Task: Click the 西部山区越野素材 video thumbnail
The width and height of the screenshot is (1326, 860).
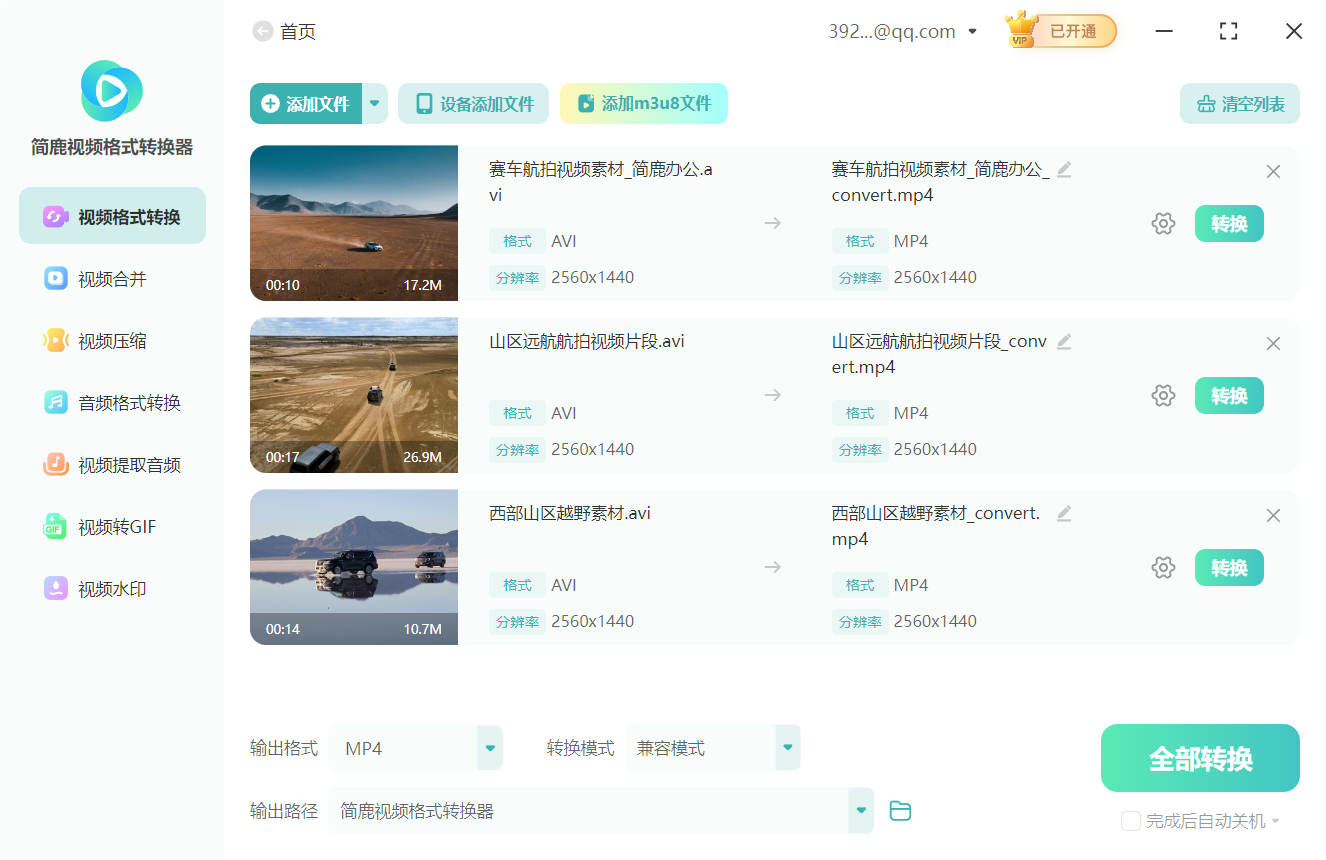Action: pyautogui.click(x=354, y=567)
